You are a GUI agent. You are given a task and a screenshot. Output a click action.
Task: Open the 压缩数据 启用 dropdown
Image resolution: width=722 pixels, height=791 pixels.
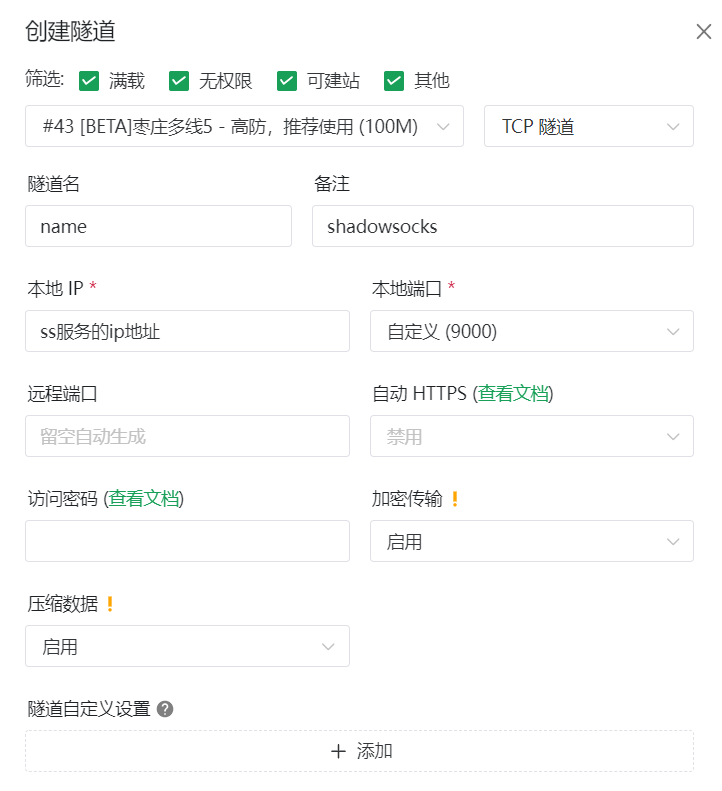coord(187,646)
